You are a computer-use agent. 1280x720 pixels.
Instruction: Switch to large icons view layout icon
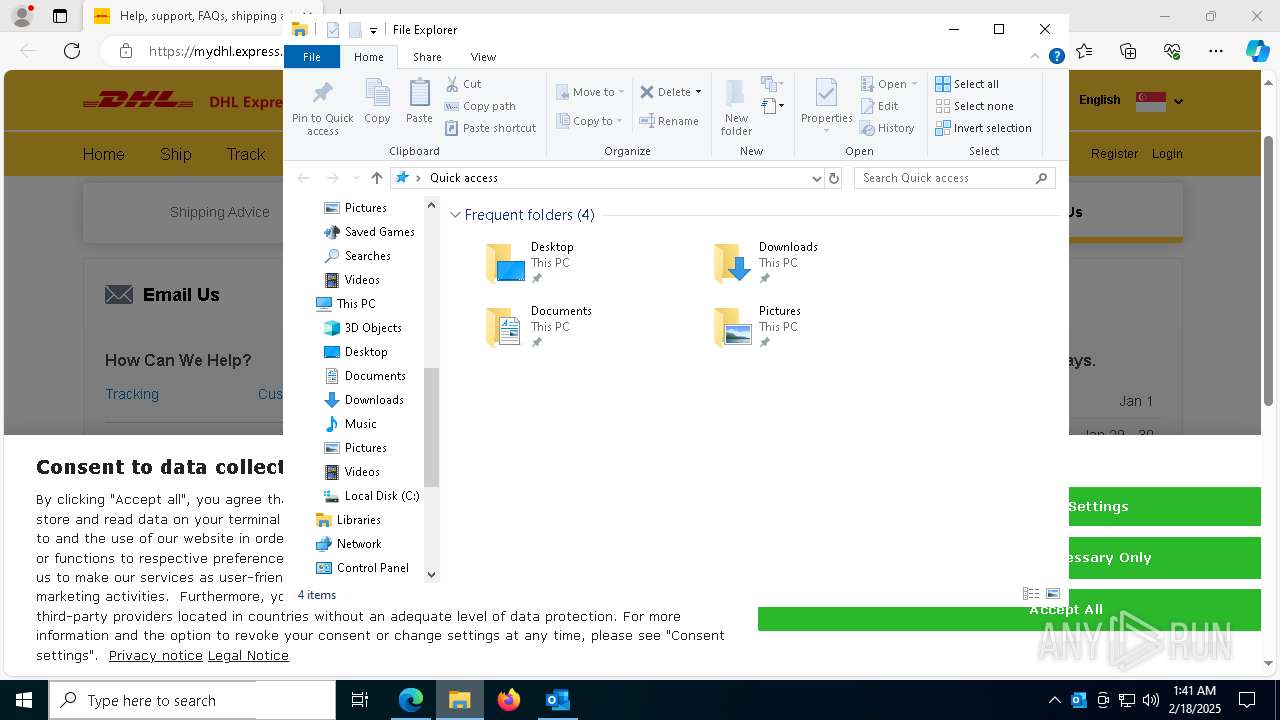(x=1052, y=594)
